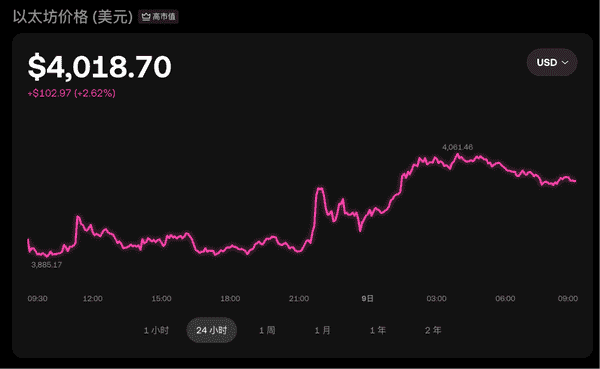Click the 21:00 time axis label
The width and height of the screenshot is (600, 369).
point(299,299)
